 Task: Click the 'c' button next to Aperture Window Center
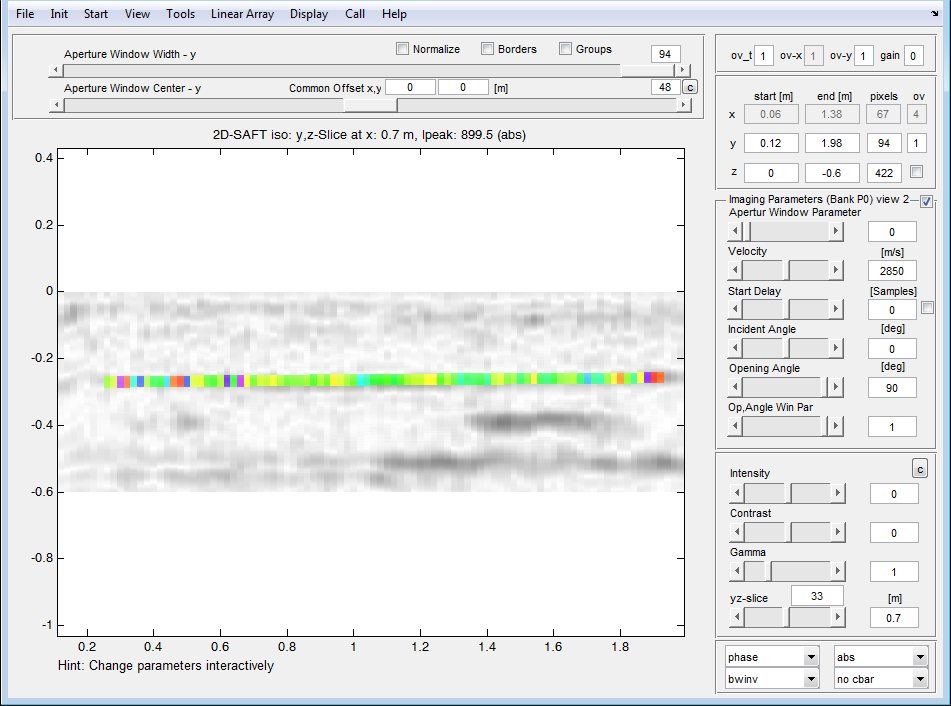point(690,87)
